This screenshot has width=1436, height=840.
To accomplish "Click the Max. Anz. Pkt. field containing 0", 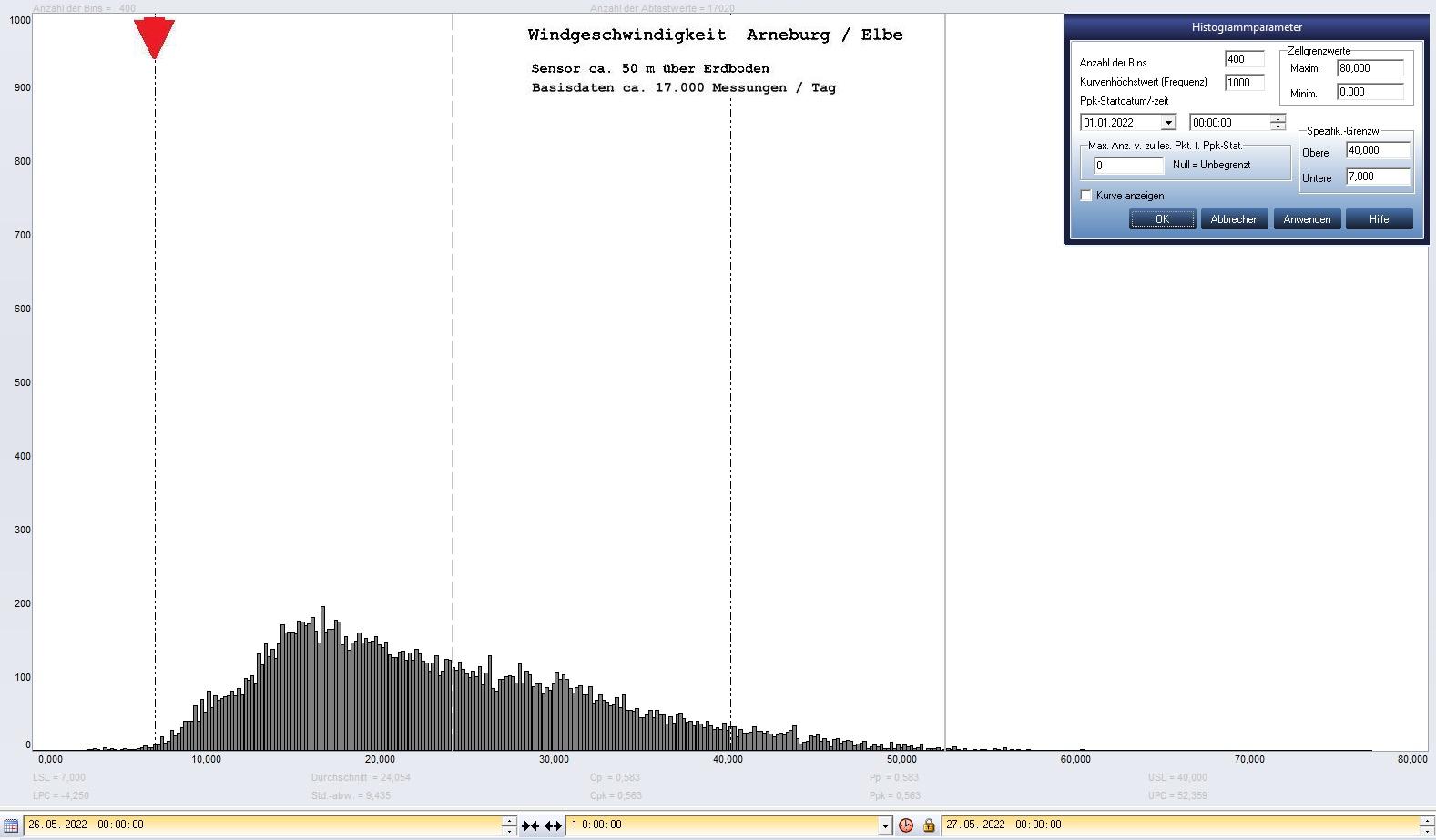I will pyautogui.click(x=1129, y=166).
